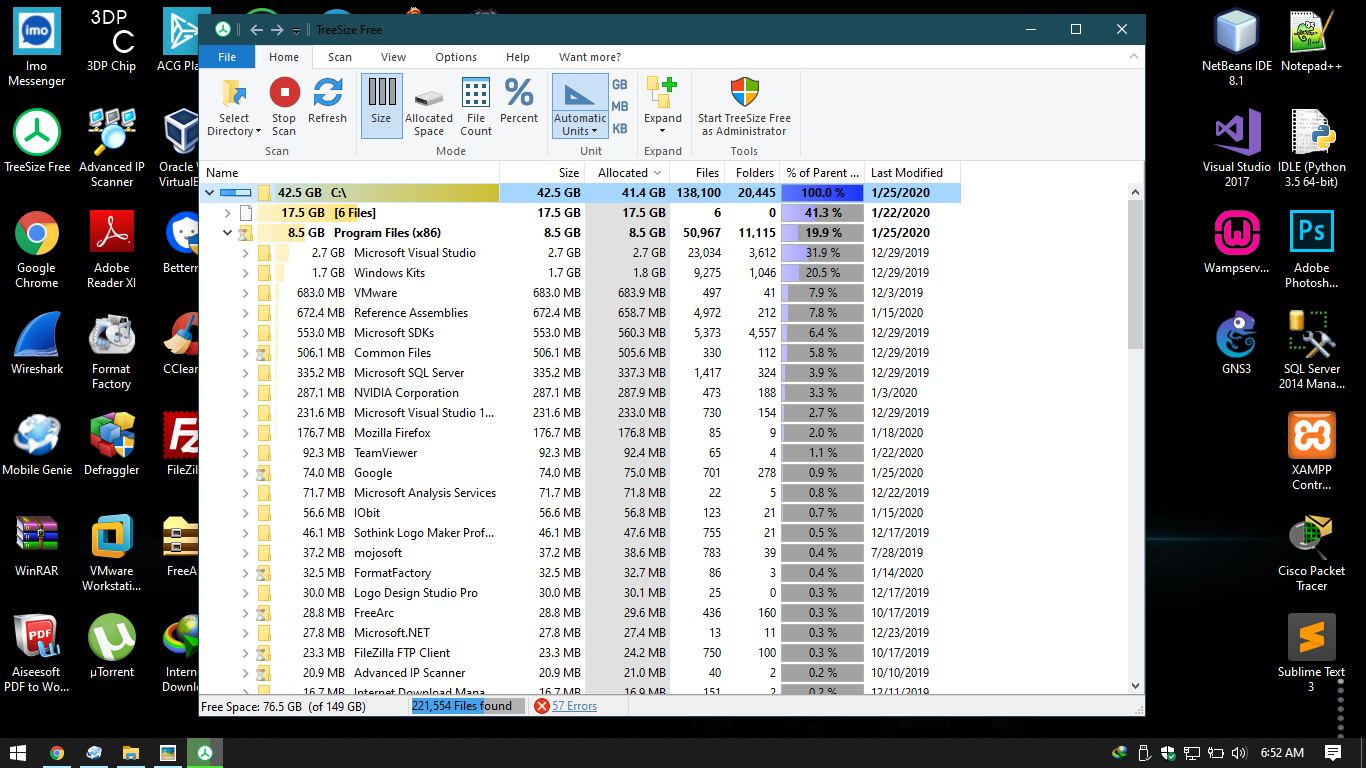Open the Action Center notifications icon
The width and height of the screenshot is (1366, 768).
(x=1333, y=752)
